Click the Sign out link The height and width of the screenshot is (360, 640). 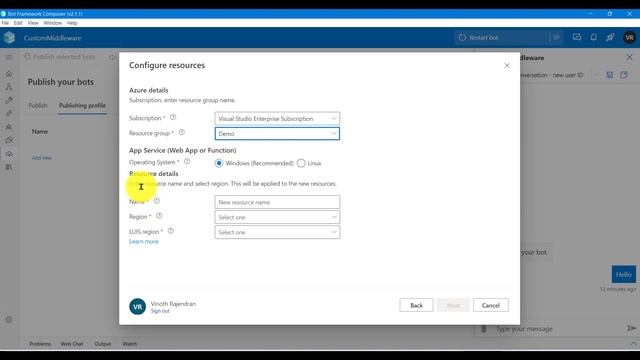pos(160,311)
